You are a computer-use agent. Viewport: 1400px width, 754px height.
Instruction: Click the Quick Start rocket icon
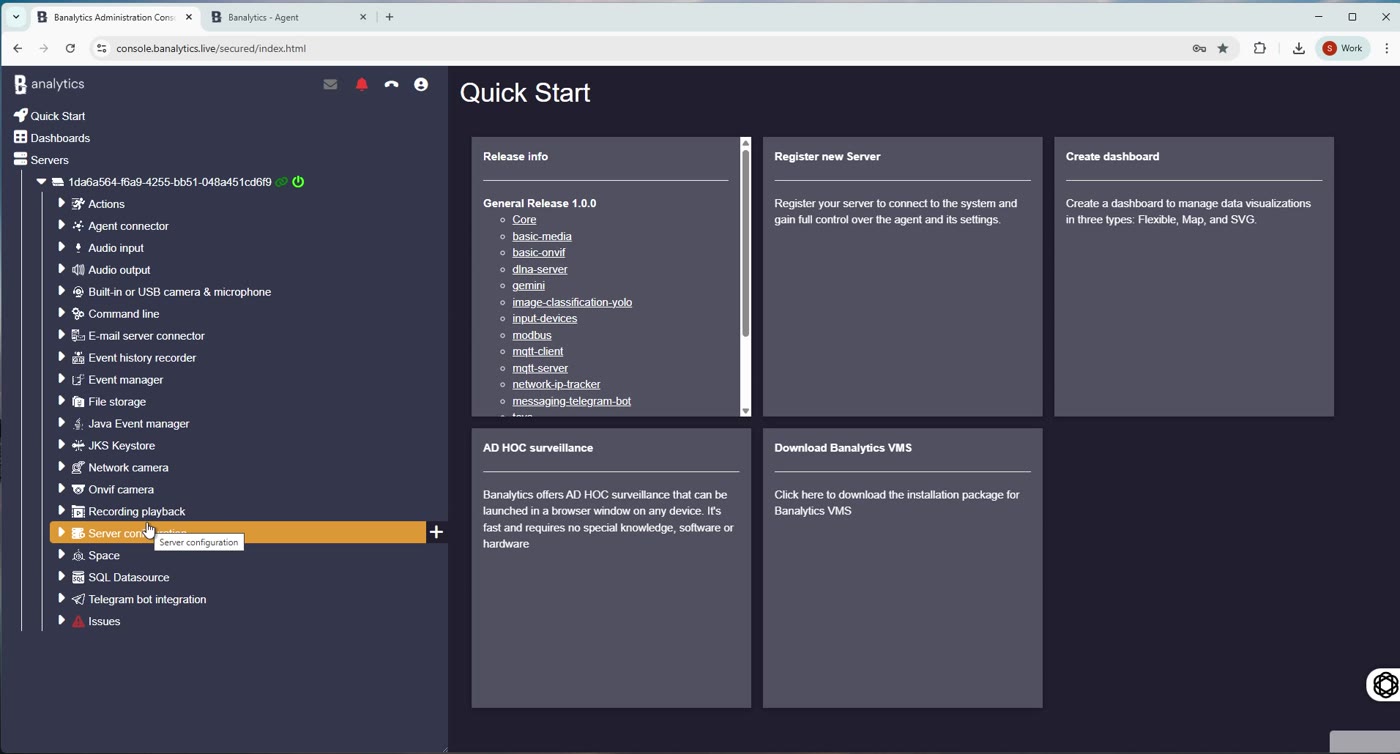[20, 115]
